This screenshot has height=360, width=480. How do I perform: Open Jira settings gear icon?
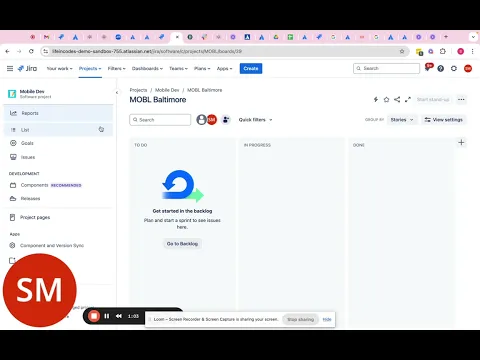pyautogui.click(x=454, y=68)
